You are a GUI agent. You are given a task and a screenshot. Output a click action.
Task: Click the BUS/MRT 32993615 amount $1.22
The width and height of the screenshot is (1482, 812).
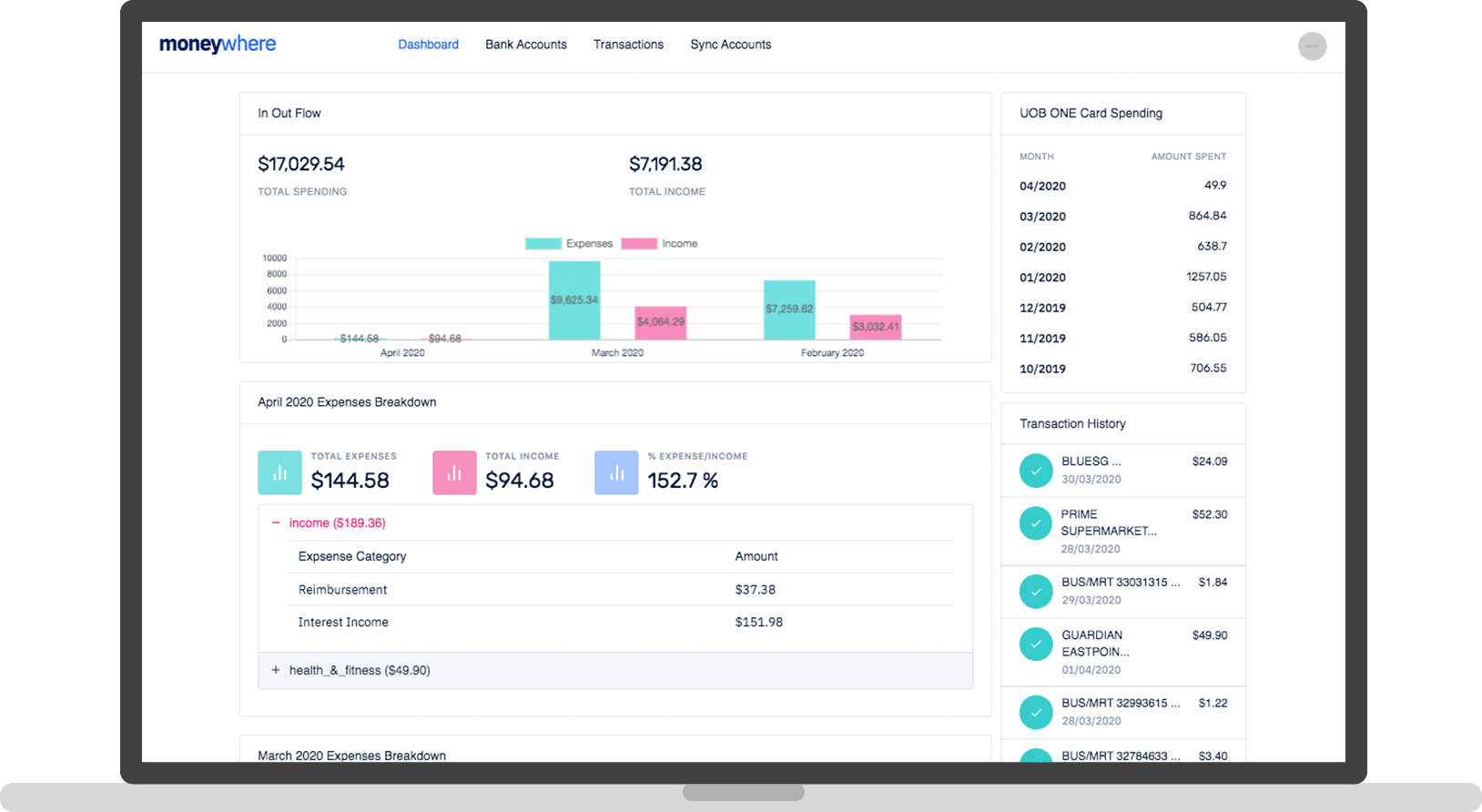click(1213, 703)
